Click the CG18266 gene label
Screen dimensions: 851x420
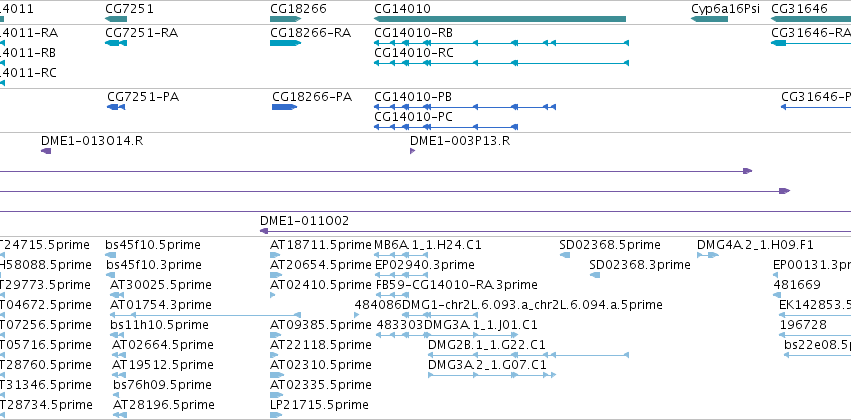coord(299,9)
